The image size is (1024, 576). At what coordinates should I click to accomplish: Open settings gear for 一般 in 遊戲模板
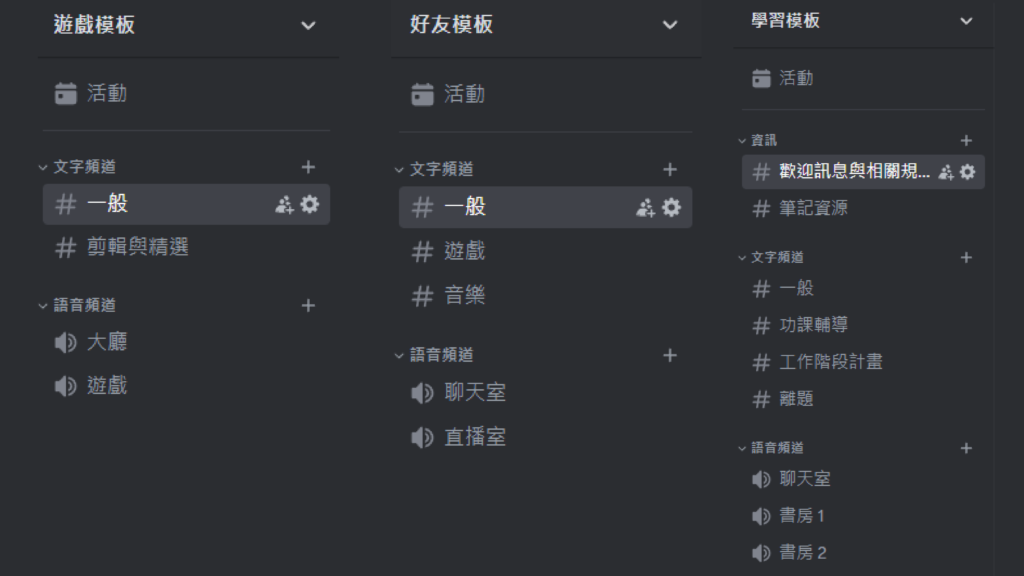(310, 204)
